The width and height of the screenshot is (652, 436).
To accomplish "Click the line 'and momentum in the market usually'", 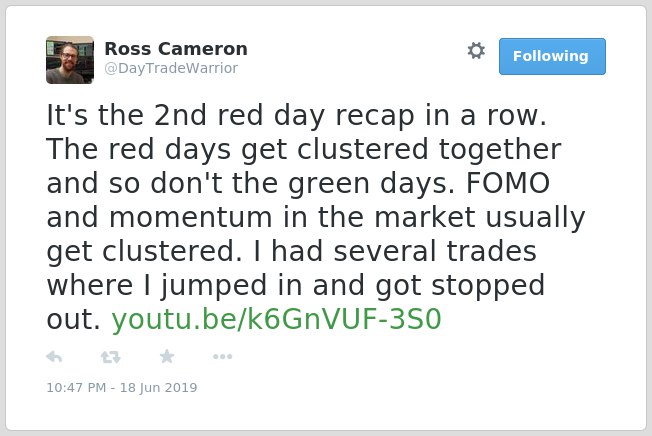I will (316, 217).
